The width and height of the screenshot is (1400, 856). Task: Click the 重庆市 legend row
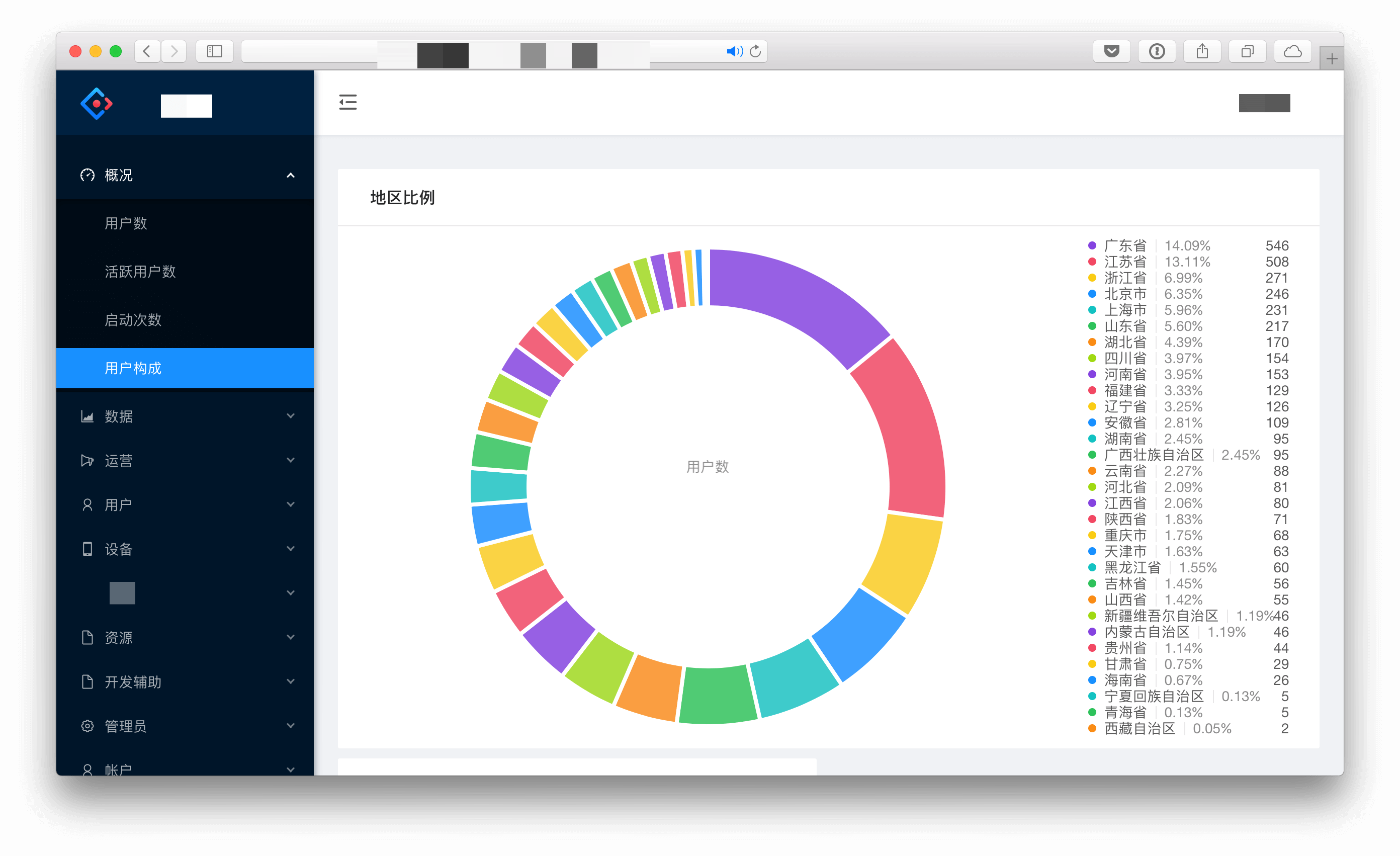[x=1188, y=536]
